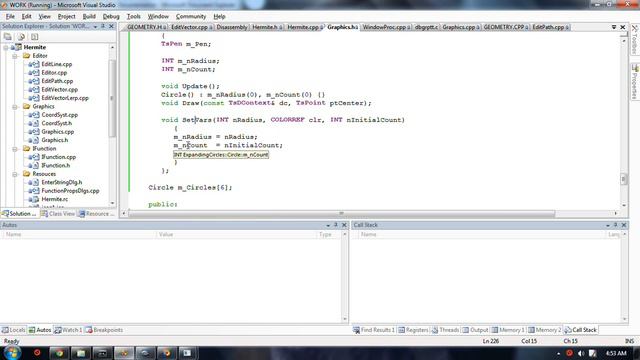Click the volume speaker icon in system tray

click(x=581, y=353)
